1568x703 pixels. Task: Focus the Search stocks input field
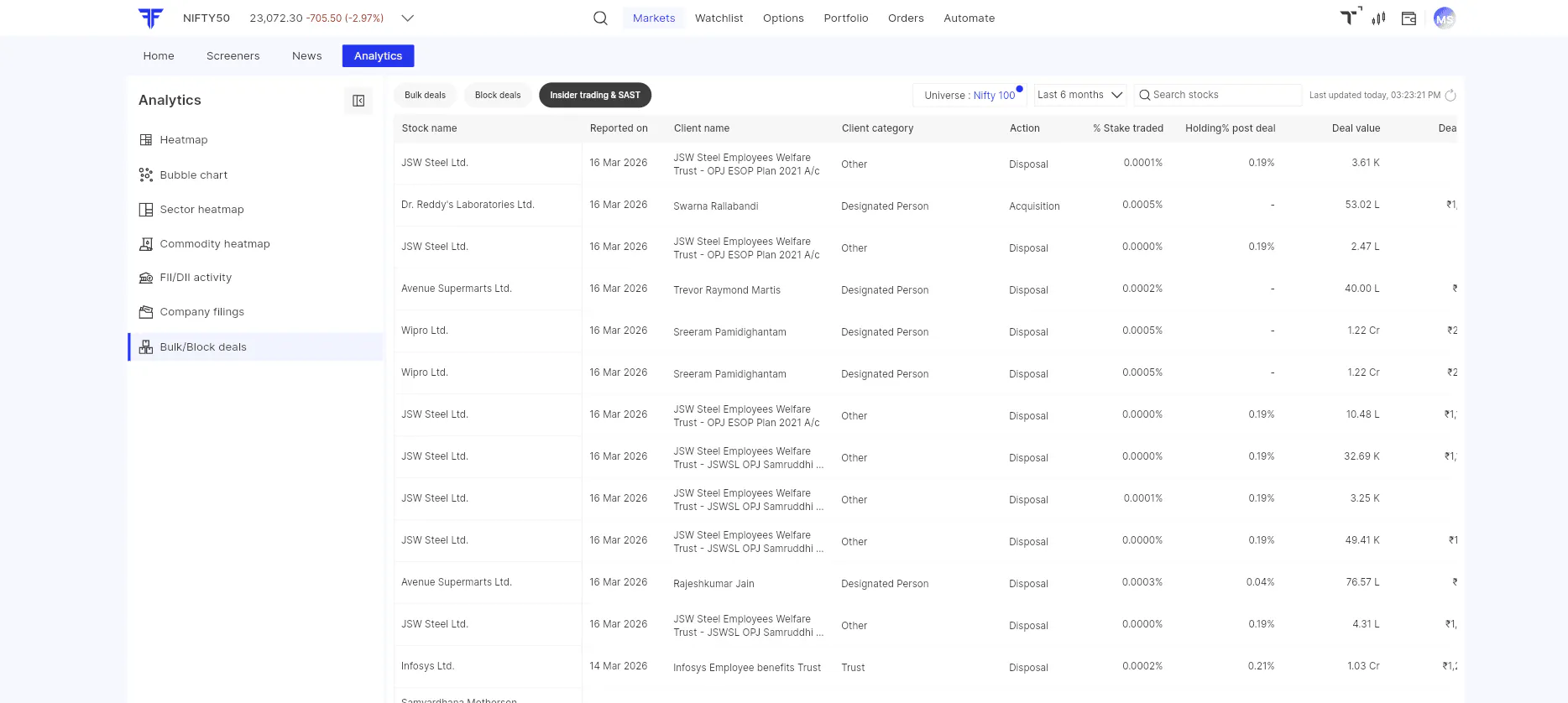pyautogui.click(x=1217, y=95)
